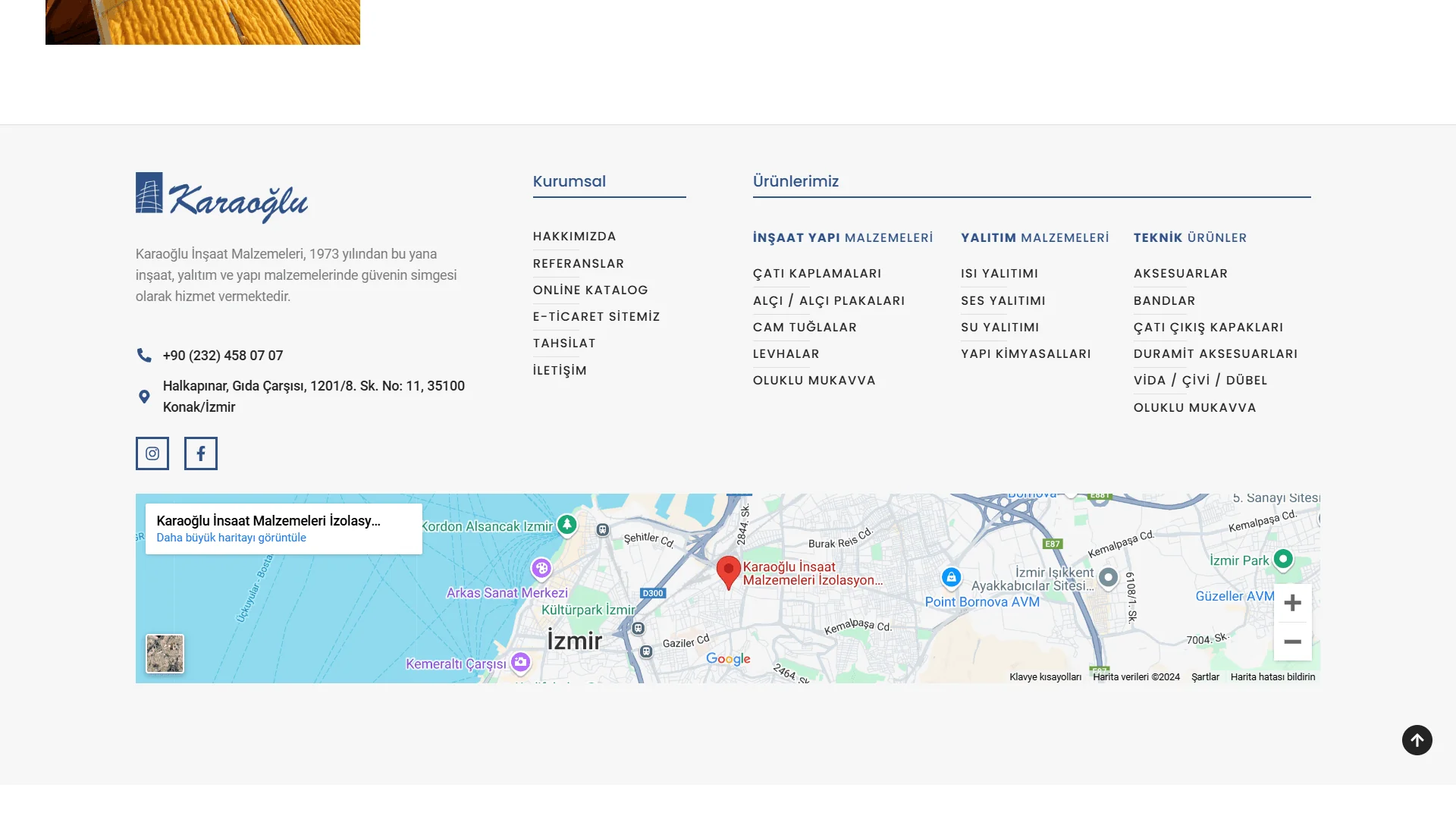Go to E-Ticaret Sitemiz
Viewport: 1456px width, 819px height.
596,317
